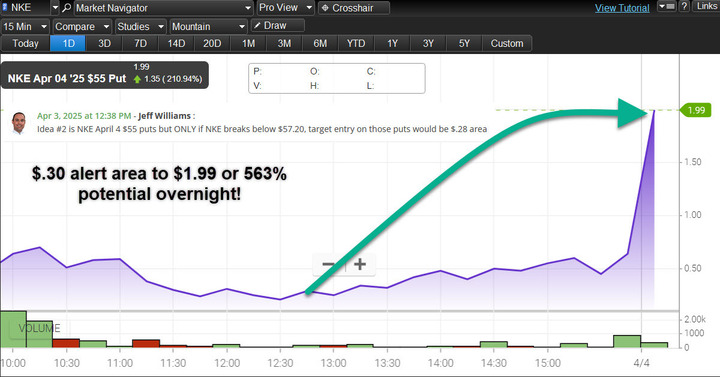Screen dimensions: 720x377
Task: Switch to the 3D range tab
Action: click(x=104, y=43)
